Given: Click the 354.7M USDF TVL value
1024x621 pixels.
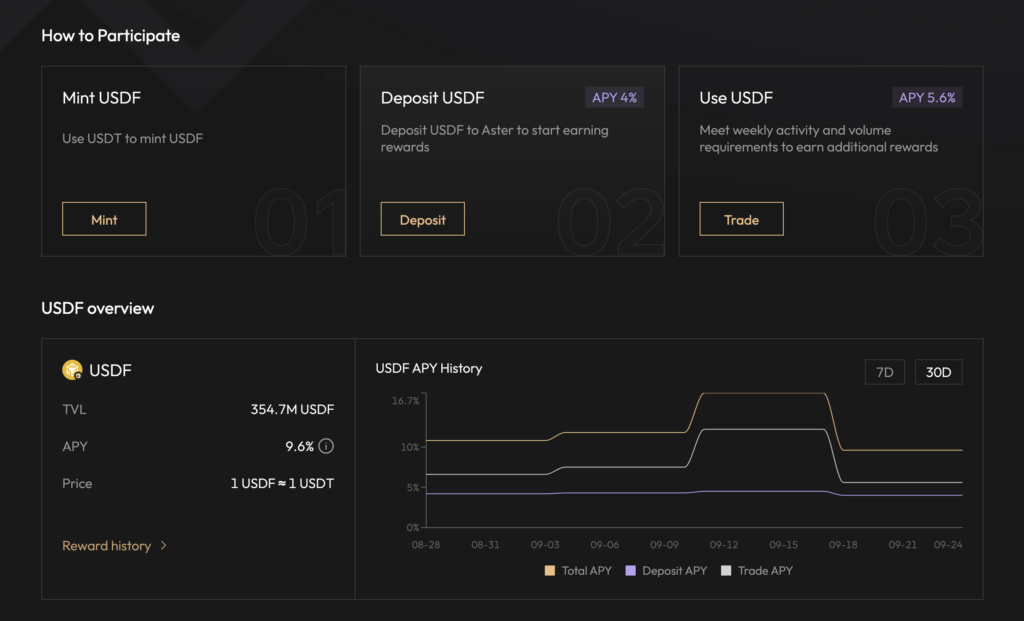Looking at the screenshot, I should 292,409.
